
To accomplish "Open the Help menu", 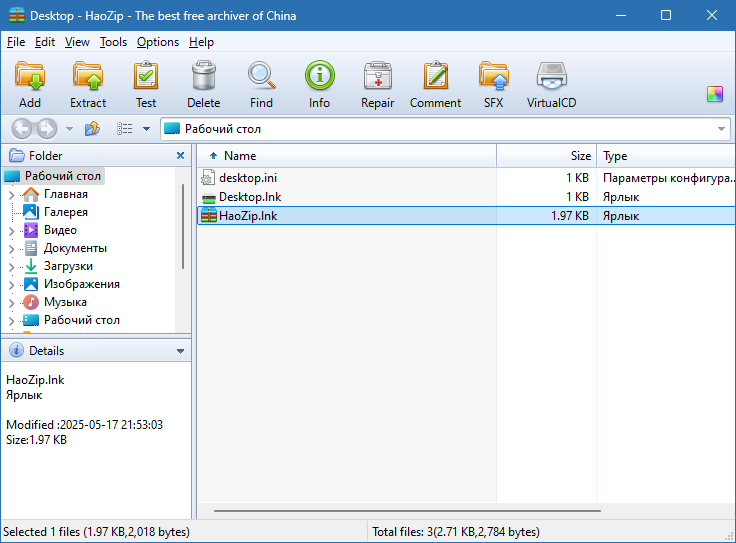I will coord(201,42).
